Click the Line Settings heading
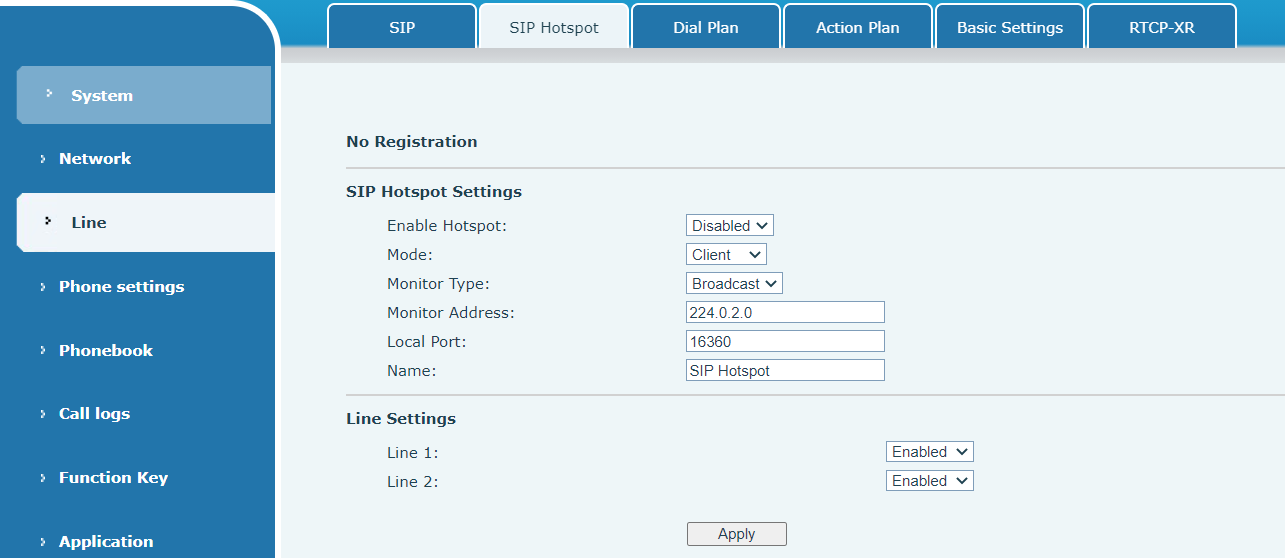 (x=401, y=419)
